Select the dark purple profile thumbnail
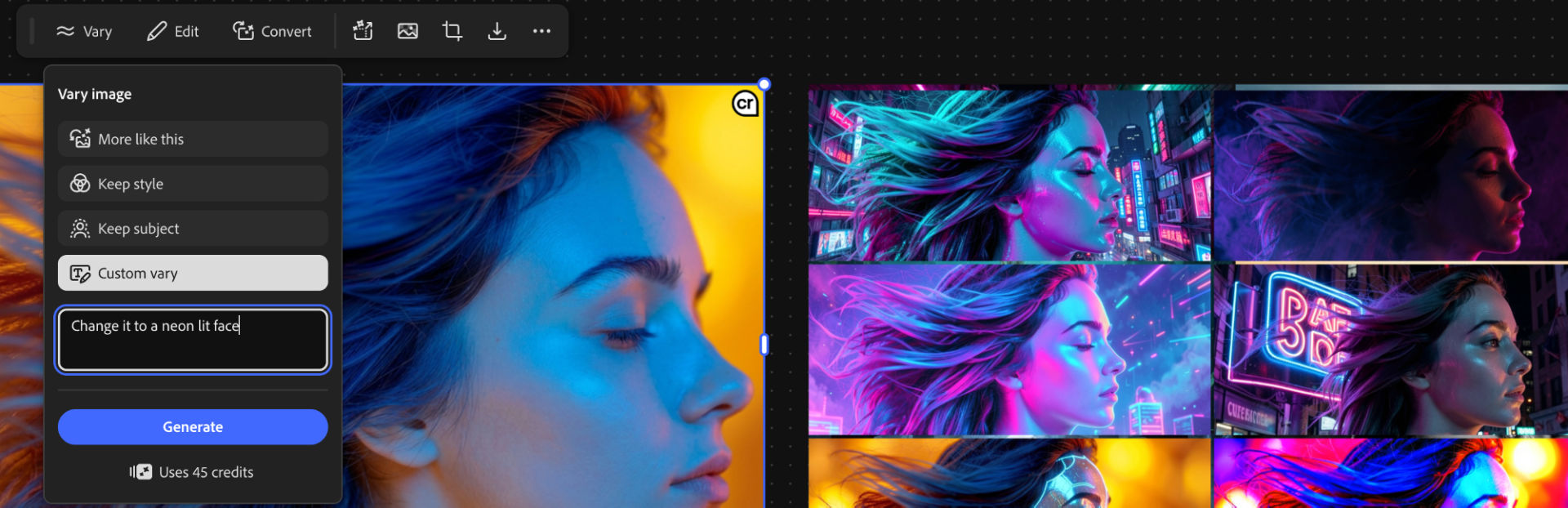 pyautogui.click(x=1391, y=176)
